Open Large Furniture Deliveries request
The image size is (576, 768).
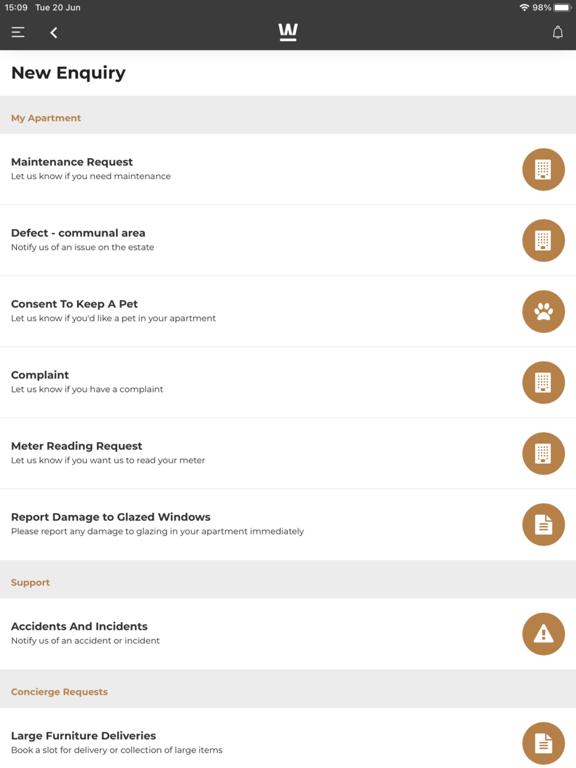point(288,738)
